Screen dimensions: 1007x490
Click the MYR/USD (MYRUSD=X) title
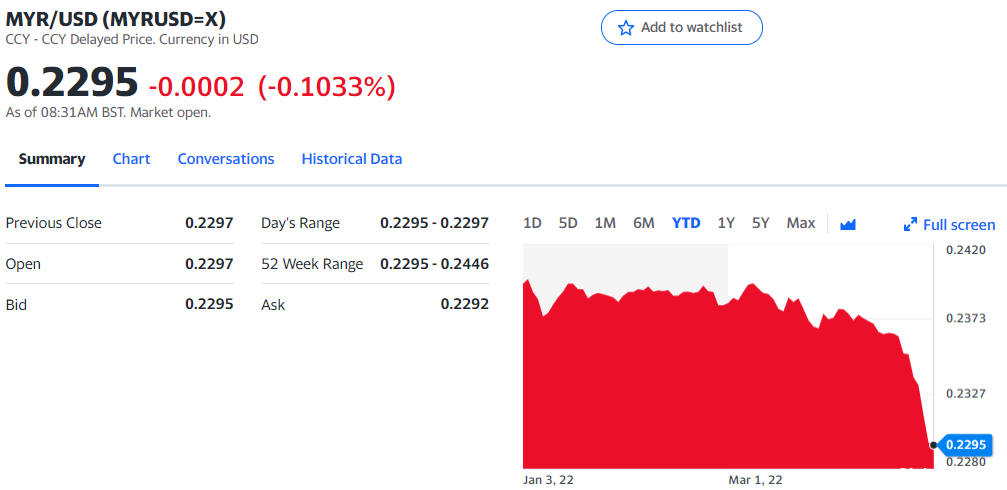click(116, 19)
